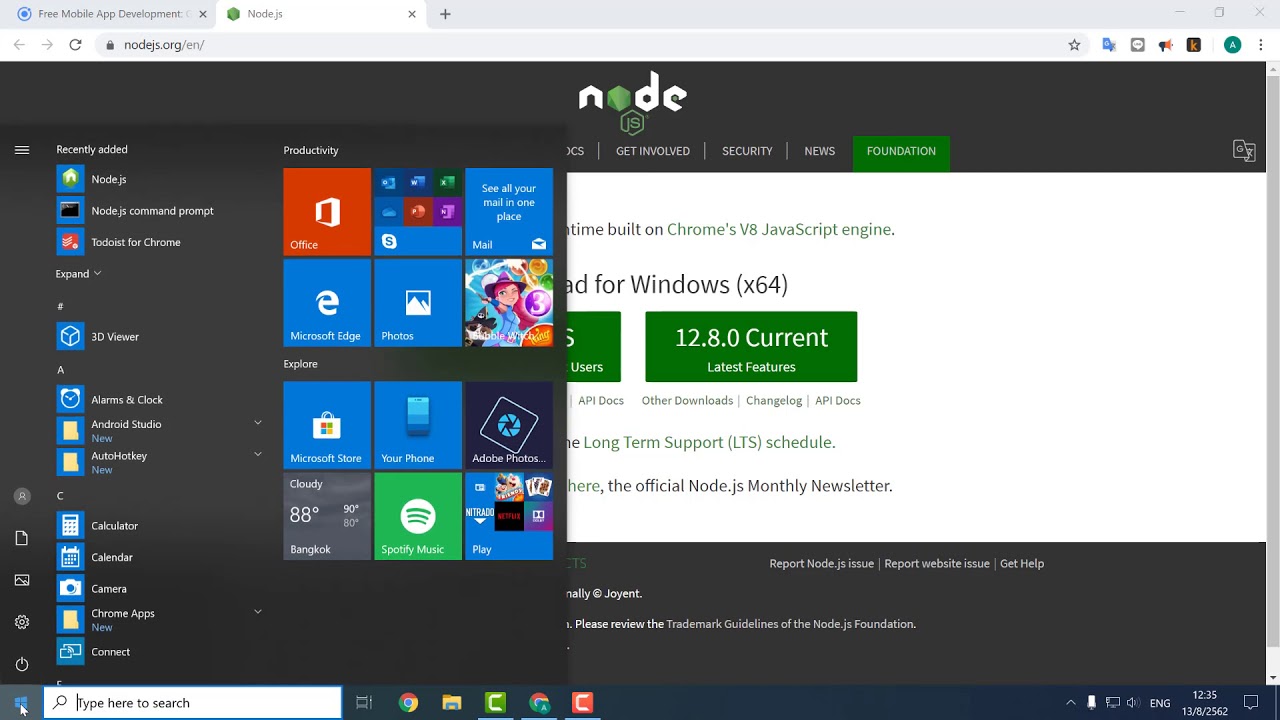Click the Power icon in Start menu
This screenshot has width=1280, height=720.
(x=22, y=664)
